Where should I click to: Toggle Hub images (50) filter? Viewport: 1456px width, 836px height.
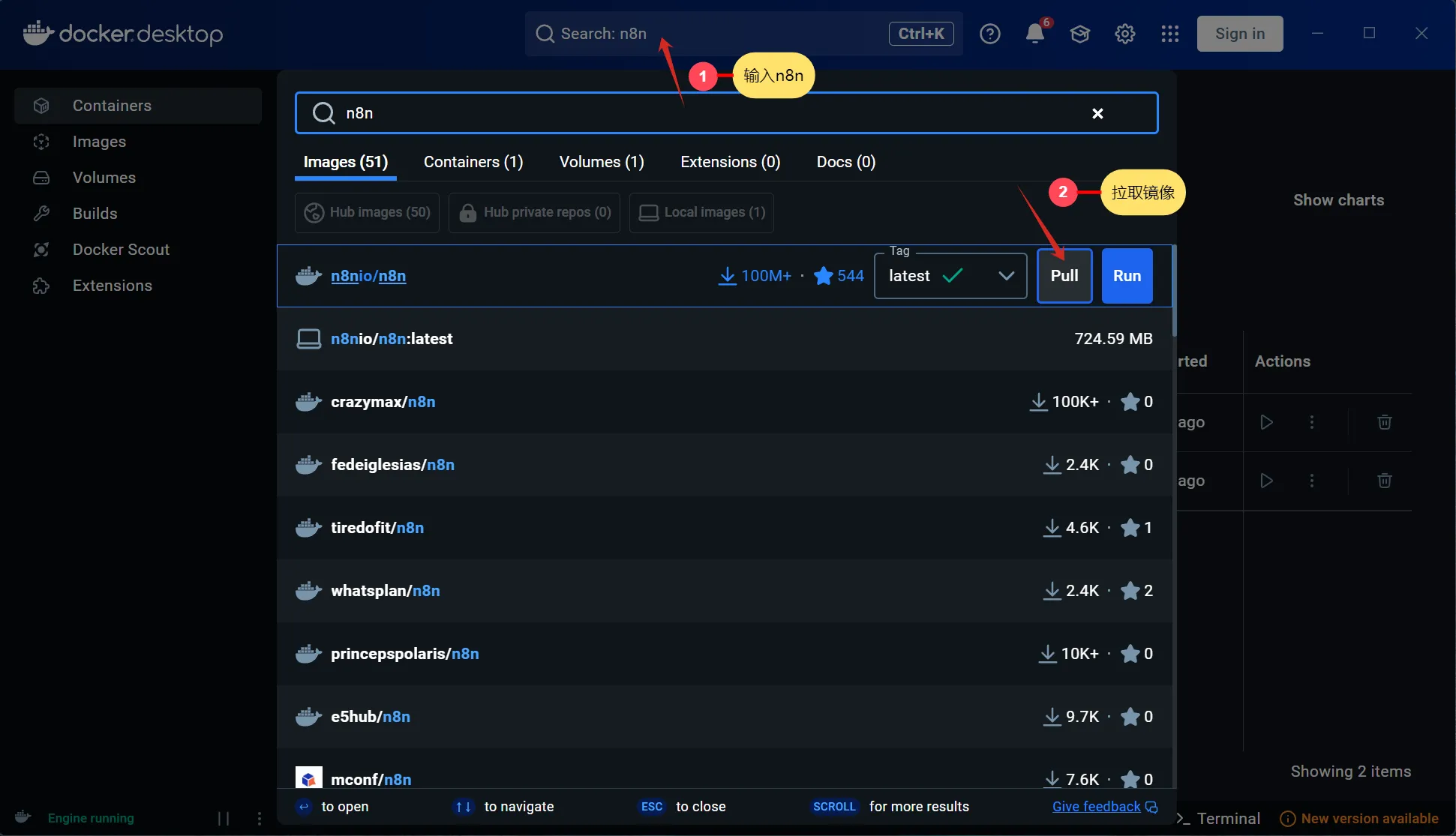pyautogui.click(x=368, y=212)
